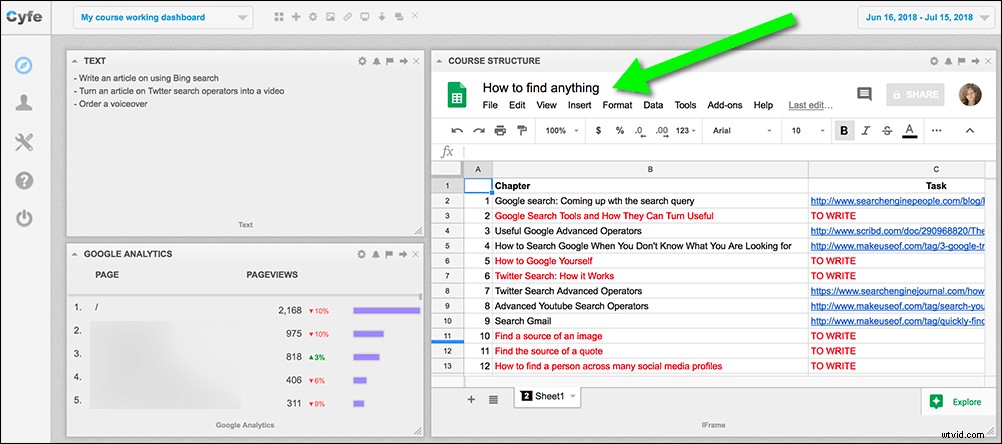Image resolution: width=1002 pixels, height=444 pixels.
Task: Format as currency with the dollar icon
Action: click(x=598, y=130)
